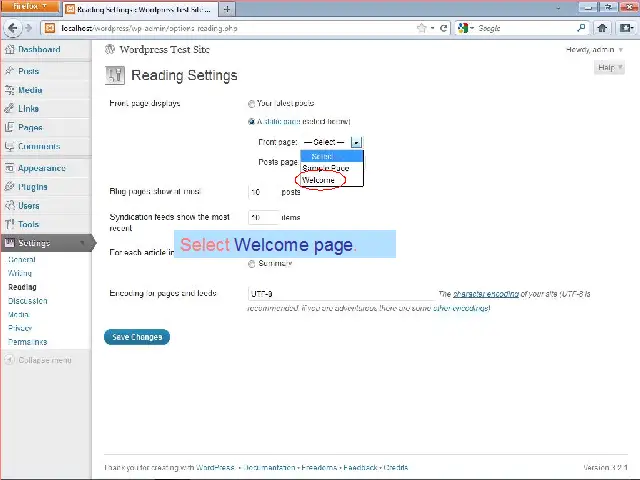Open the Posts menu
The height and width of the screenshot is (480, 640).
[x=29, y=71]
